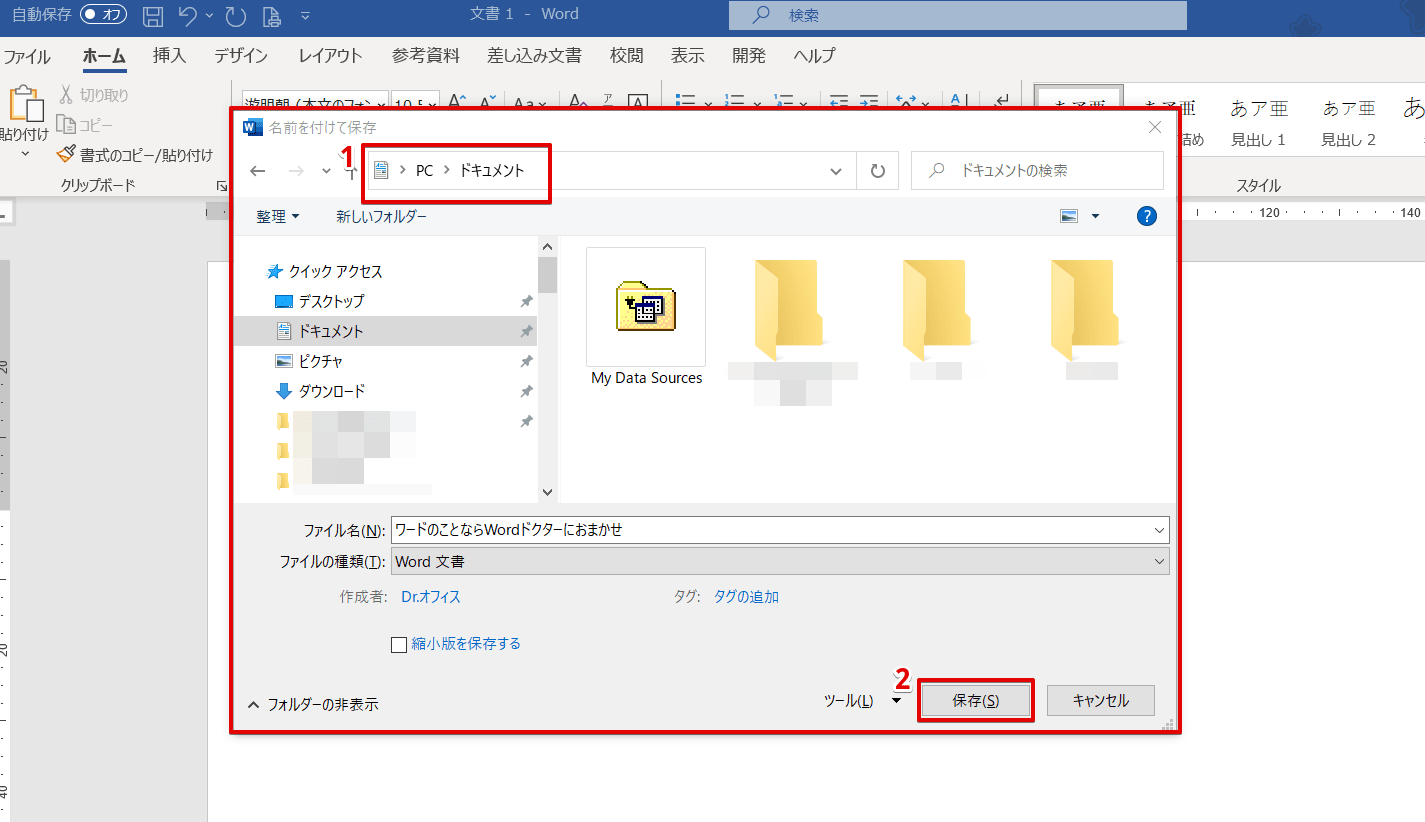Open recent locations dropdown in save dialog
This screenshot has width=1425, height=822.
point(326,171)
